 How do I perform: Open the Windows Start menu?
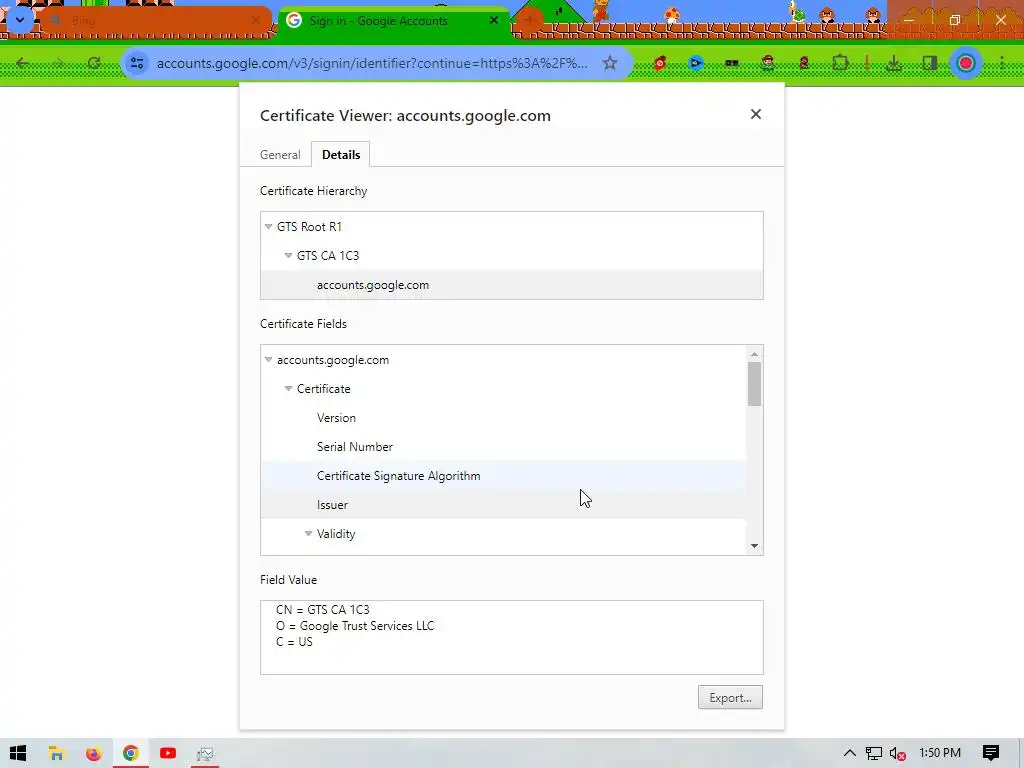point(18,754)
